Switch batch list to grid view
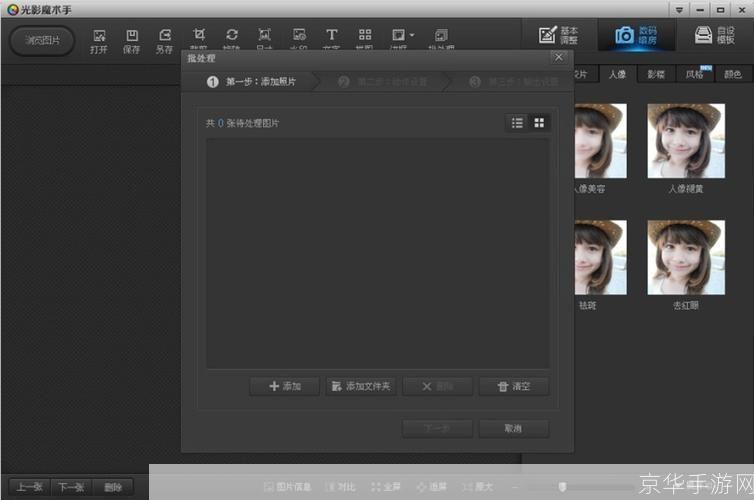This screenshot has width=754, height=500. [539, 123]
